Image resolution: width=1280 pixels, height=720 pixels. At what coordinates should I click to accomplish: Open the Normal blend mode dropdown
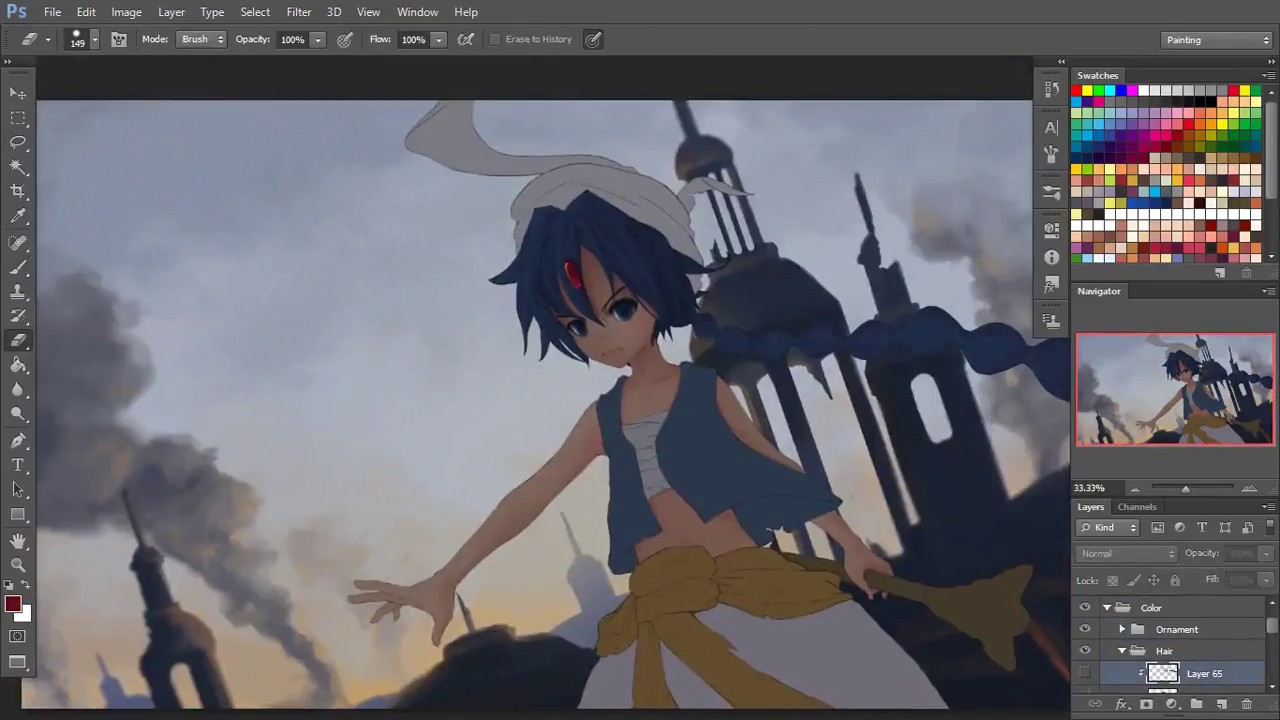tap(1127, 553)
